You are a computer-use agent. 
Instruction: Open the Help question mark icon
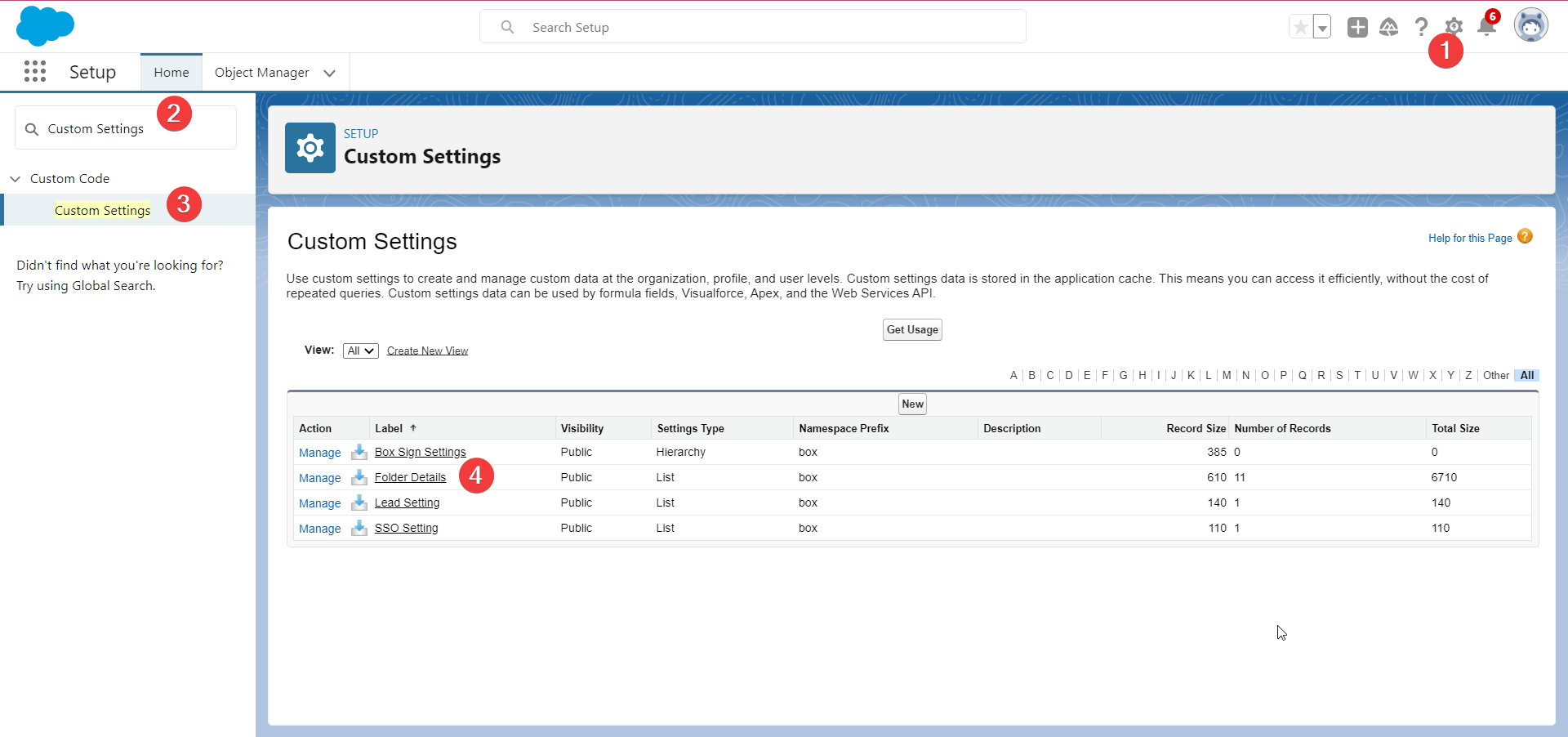tap(1421, 27)
